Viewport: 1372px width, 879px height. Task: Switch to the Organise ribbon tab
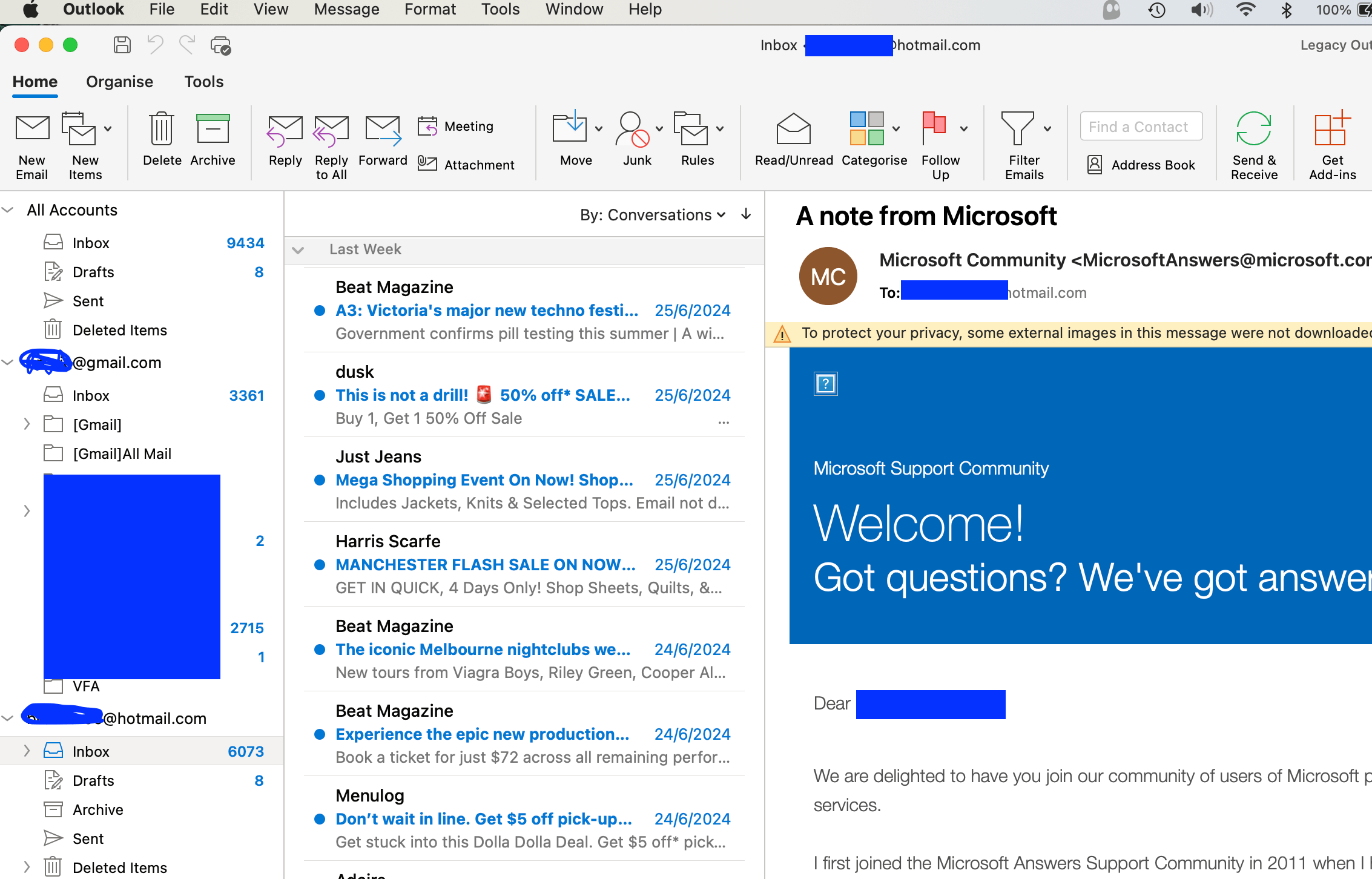(119, 82)
